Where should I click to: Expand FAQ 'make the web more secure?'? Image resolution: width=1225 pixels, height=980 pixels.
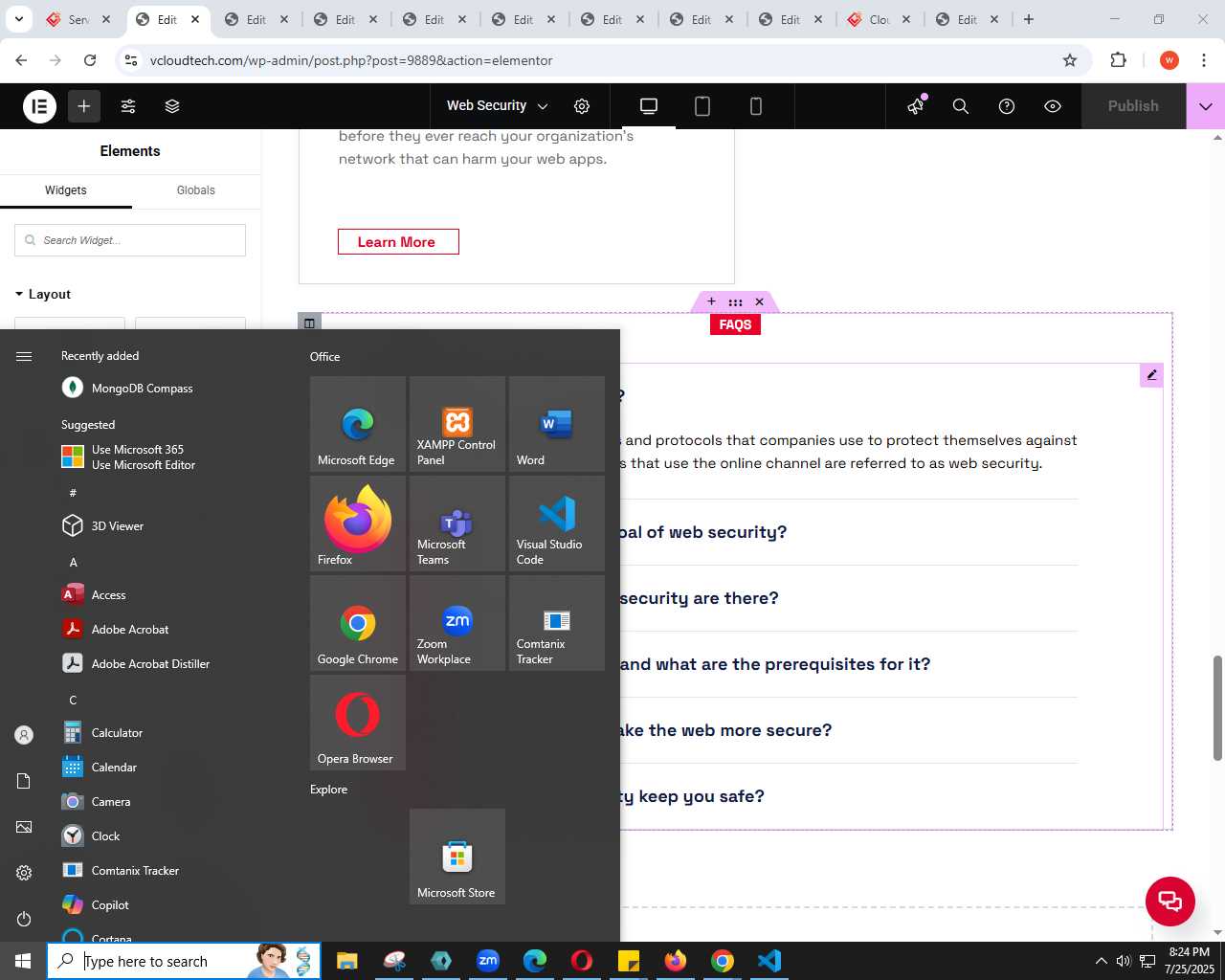click(726, 730)
